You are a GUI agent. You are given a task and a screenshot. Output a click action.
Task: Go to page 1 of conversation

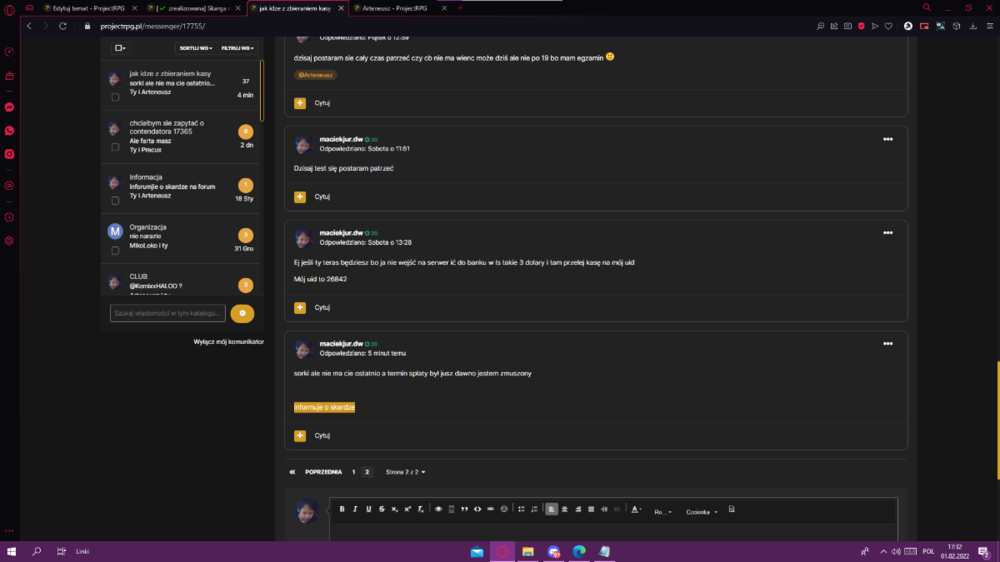[353, 472]
